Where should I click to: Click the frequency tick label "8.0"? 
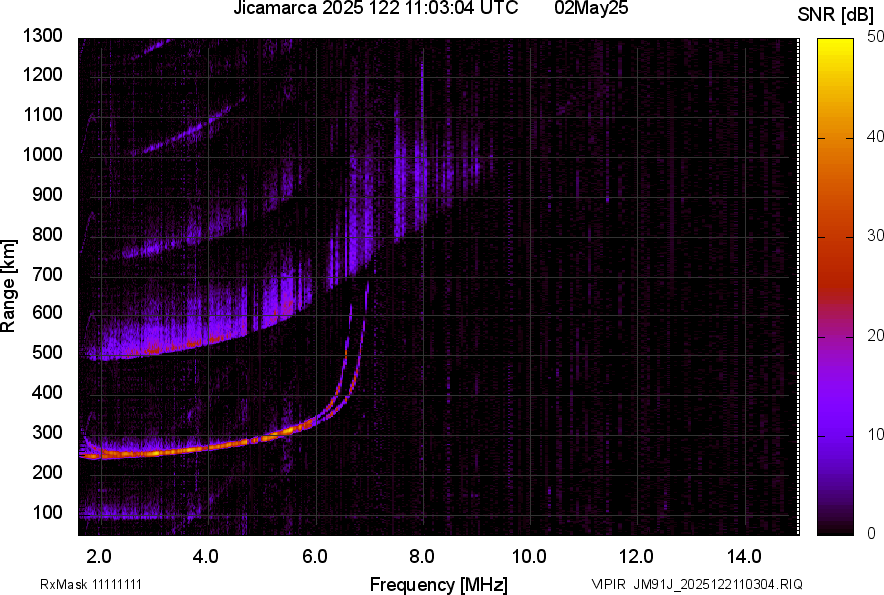pos(422,557)
